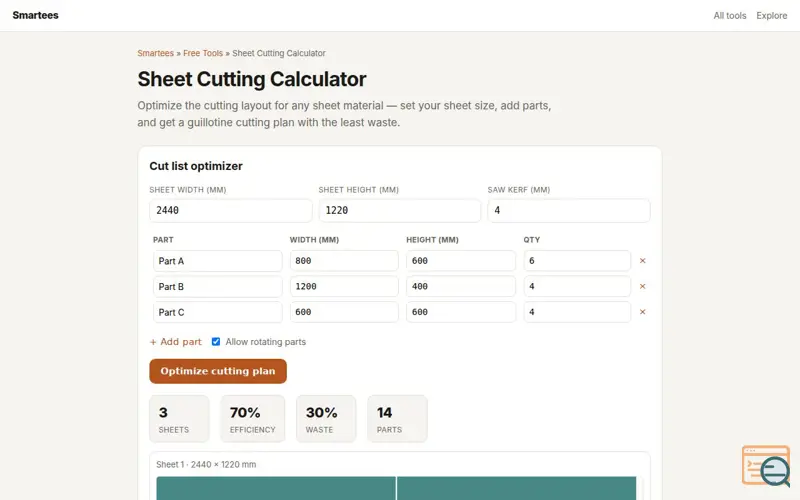Open Explore in the header
Image resolution: width=800 pixels, height=500 pixels.
coord(771,16)
